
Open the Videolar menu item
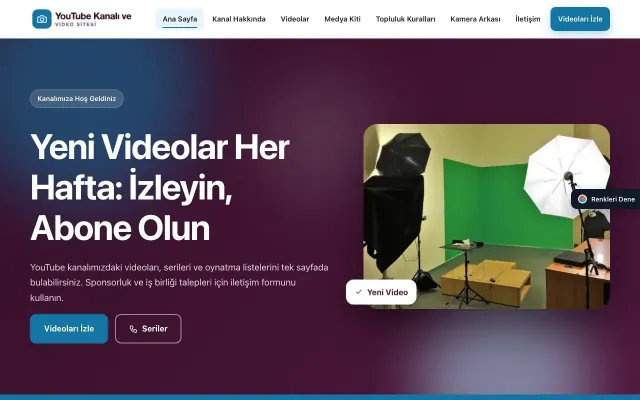click(295, 19)
